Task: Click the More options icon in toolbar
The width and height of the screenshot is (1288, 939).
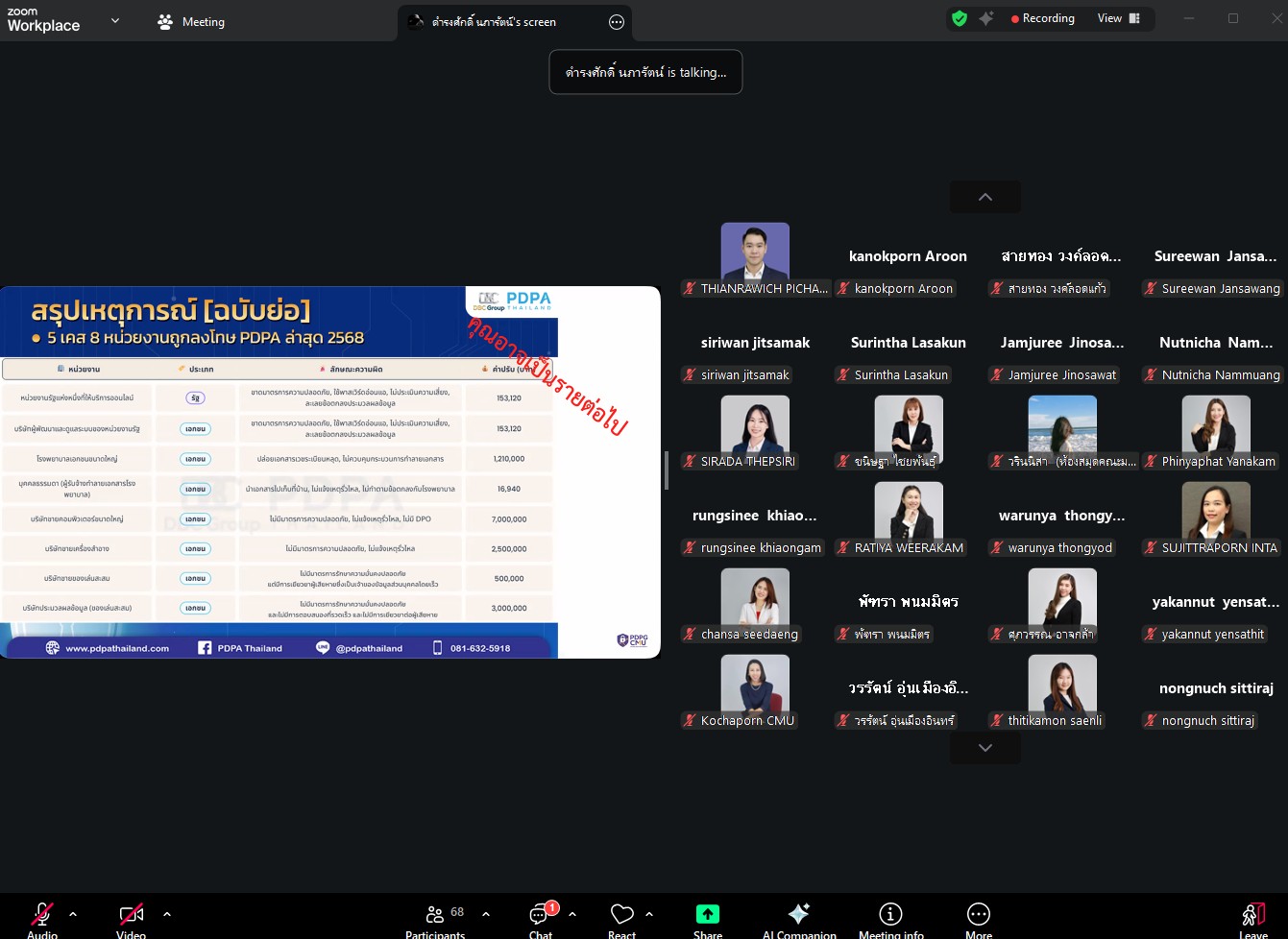Action: 979,919
